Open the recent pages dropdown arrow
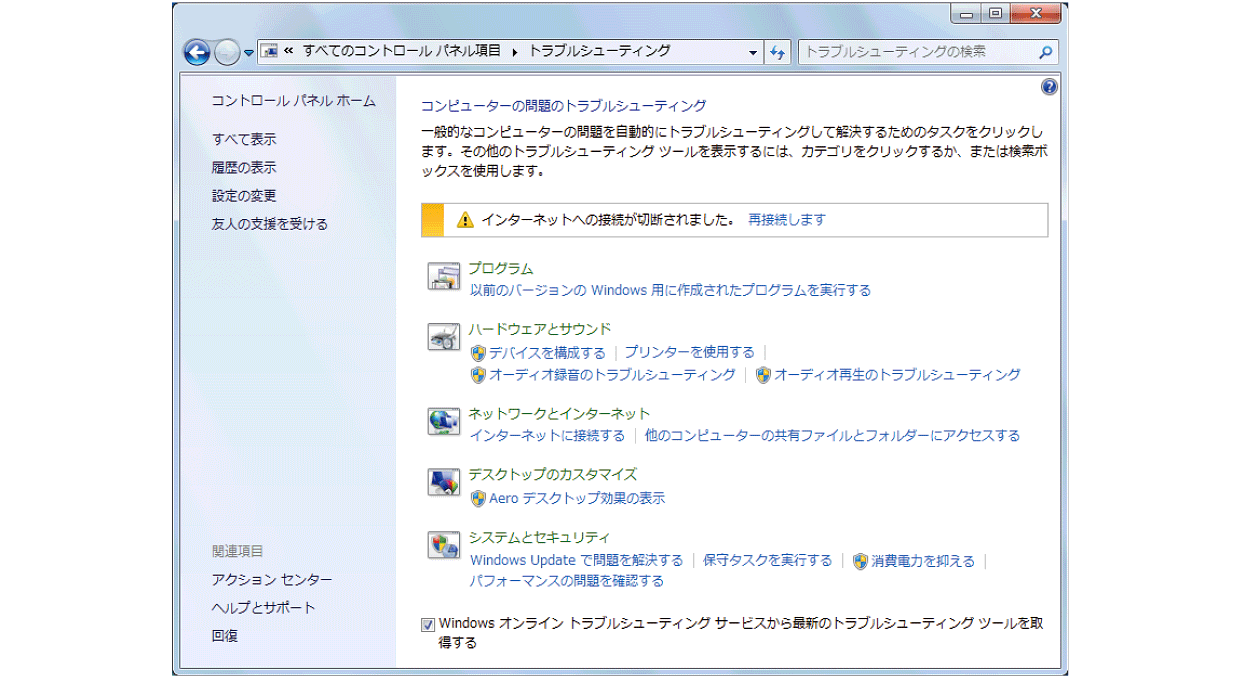The width and height of the screenshot is (1240, 678). [x=249, y=53]
